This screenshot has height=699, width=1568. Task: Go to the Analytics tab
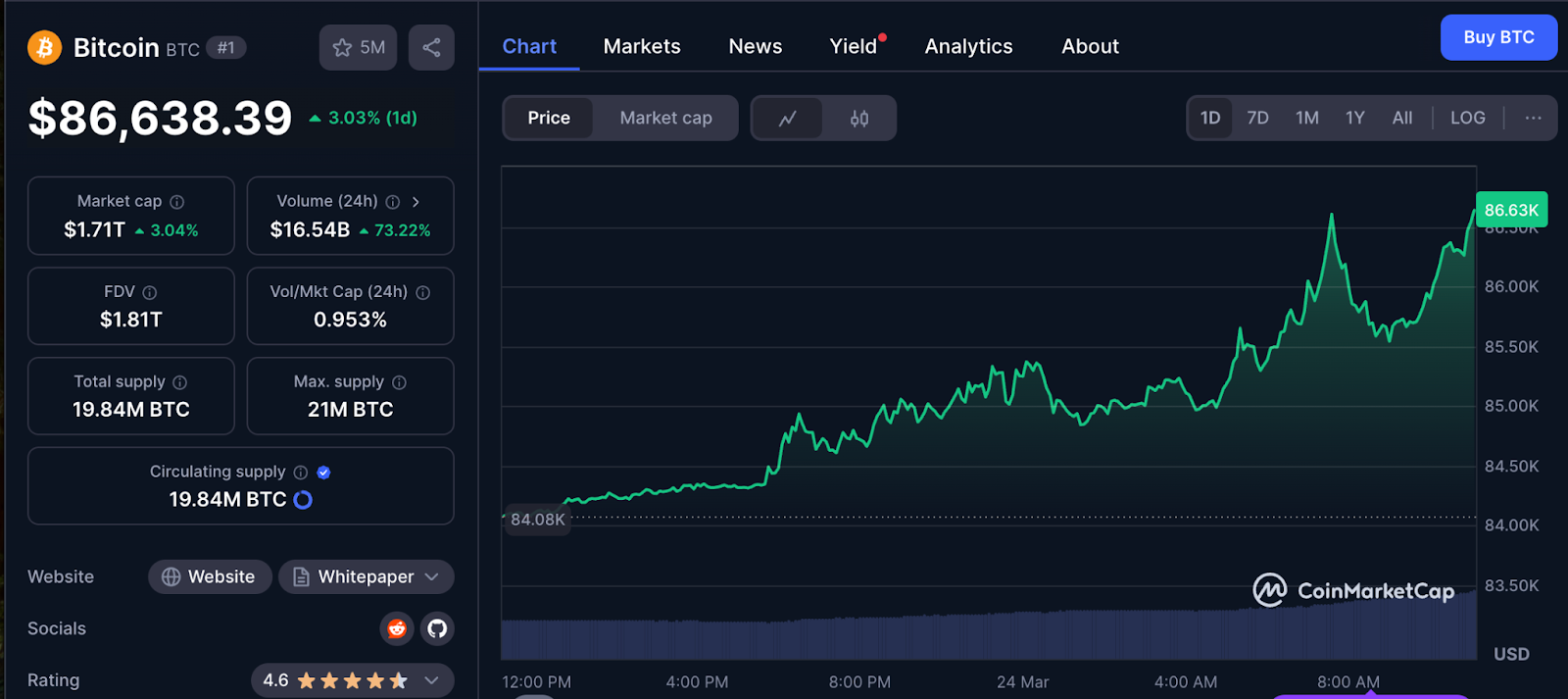[968, 46]
